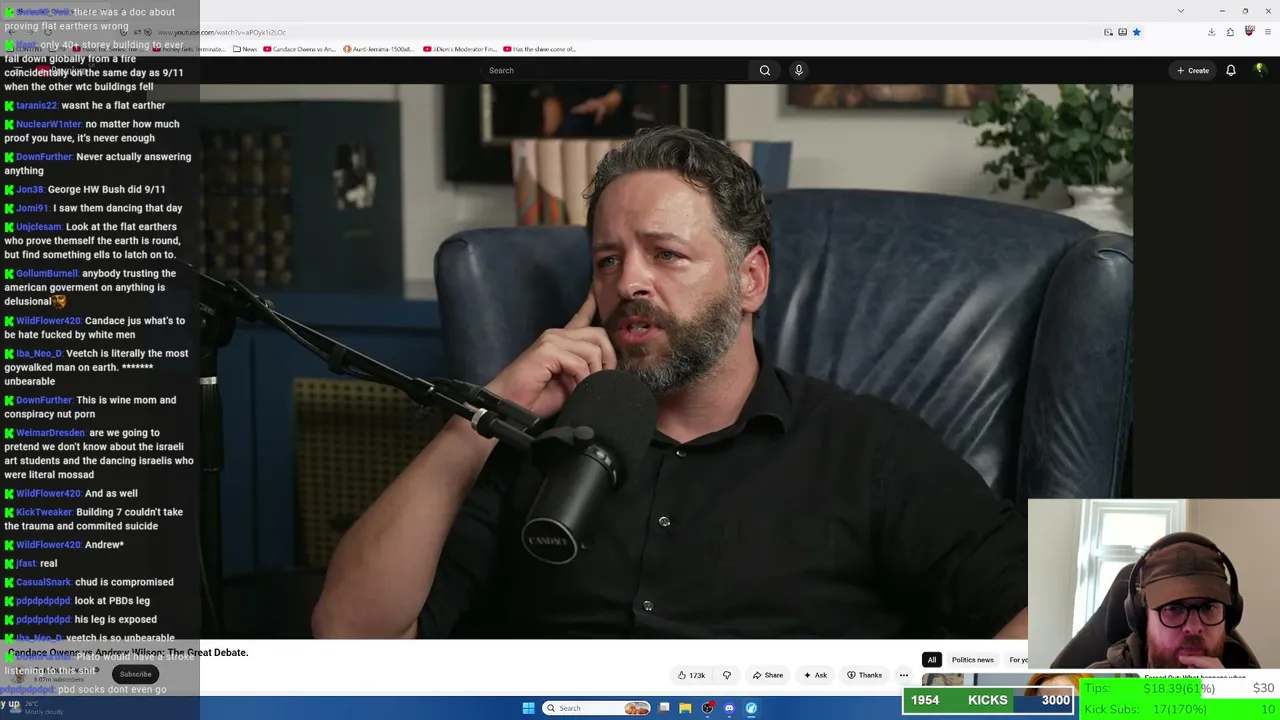Click the Tips goal amount bar
The height and width of the screenshot is (720, 1280).
pos(1179,689)
